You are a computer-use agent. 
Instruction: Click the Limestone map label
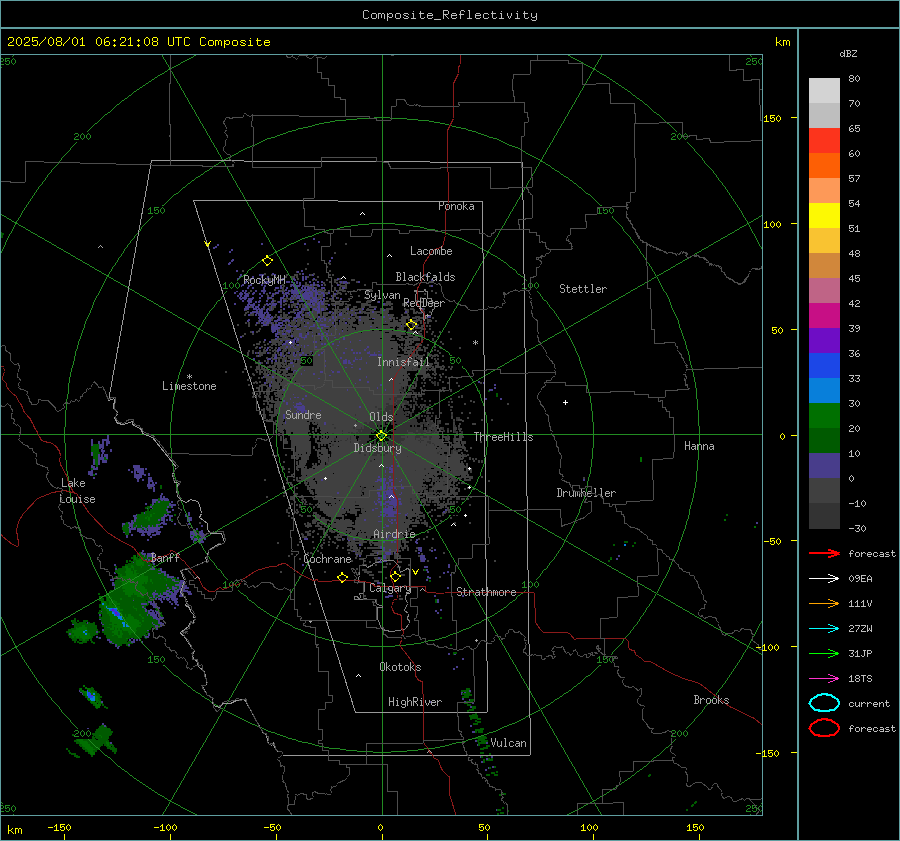coord(189,386)
